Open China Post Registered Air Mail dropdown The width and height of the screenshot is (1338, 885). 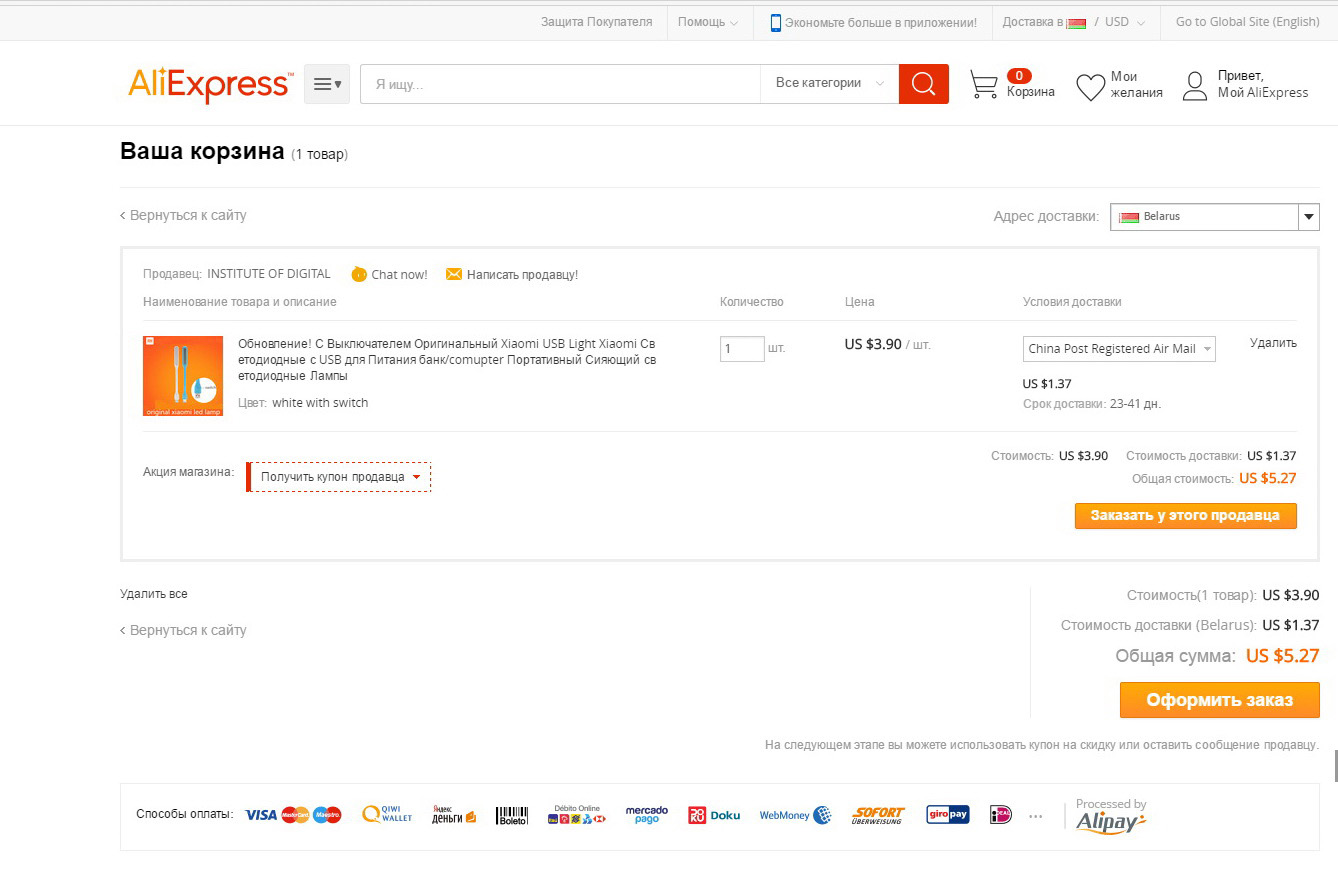[x=1119, y=349]
